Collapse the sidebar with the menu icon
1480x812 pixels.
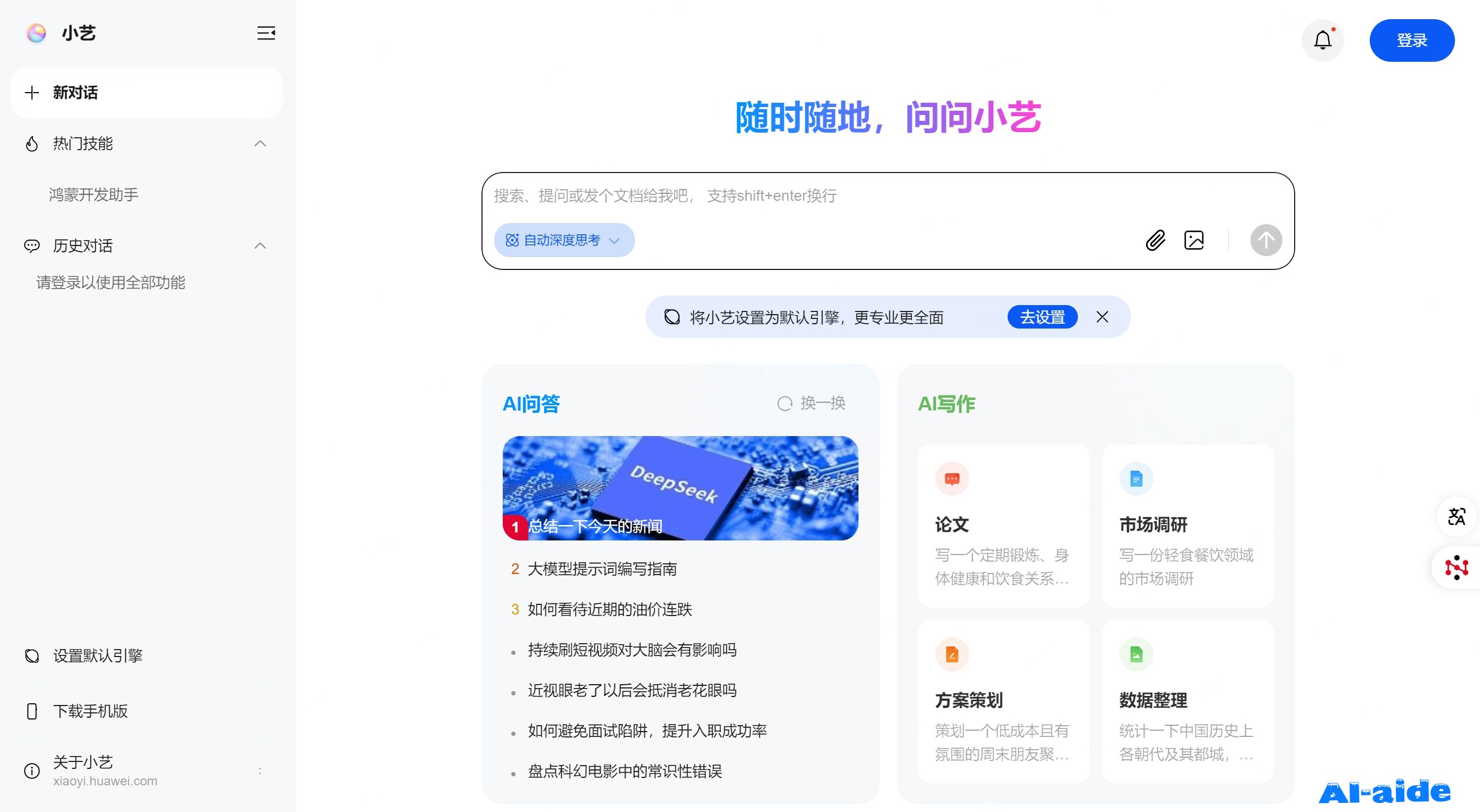[x=265, y=32]
